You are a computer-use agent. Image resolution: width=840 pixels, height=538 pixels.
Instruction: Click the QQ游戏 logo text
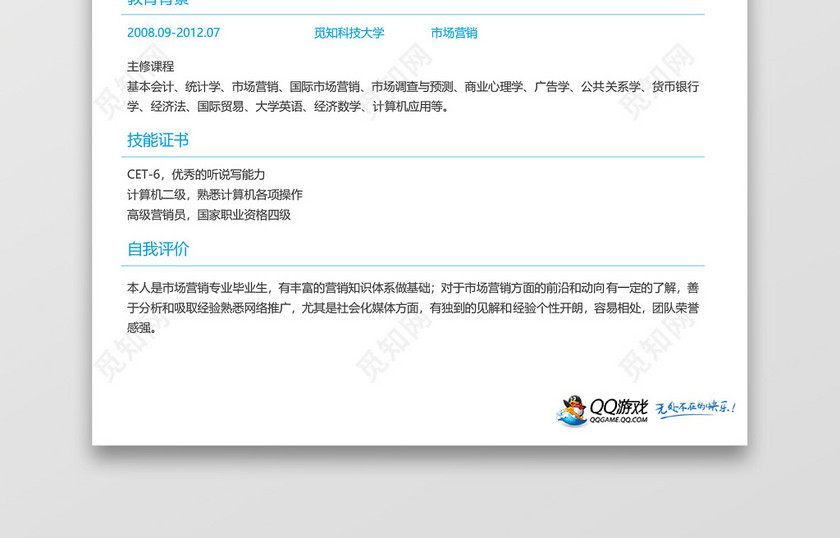click(x=619, y=407)
